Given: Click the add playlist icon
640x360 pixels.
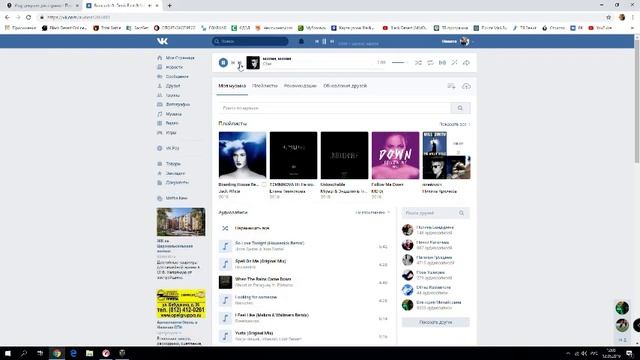Looking at the screenshot, I should (451, 86).
